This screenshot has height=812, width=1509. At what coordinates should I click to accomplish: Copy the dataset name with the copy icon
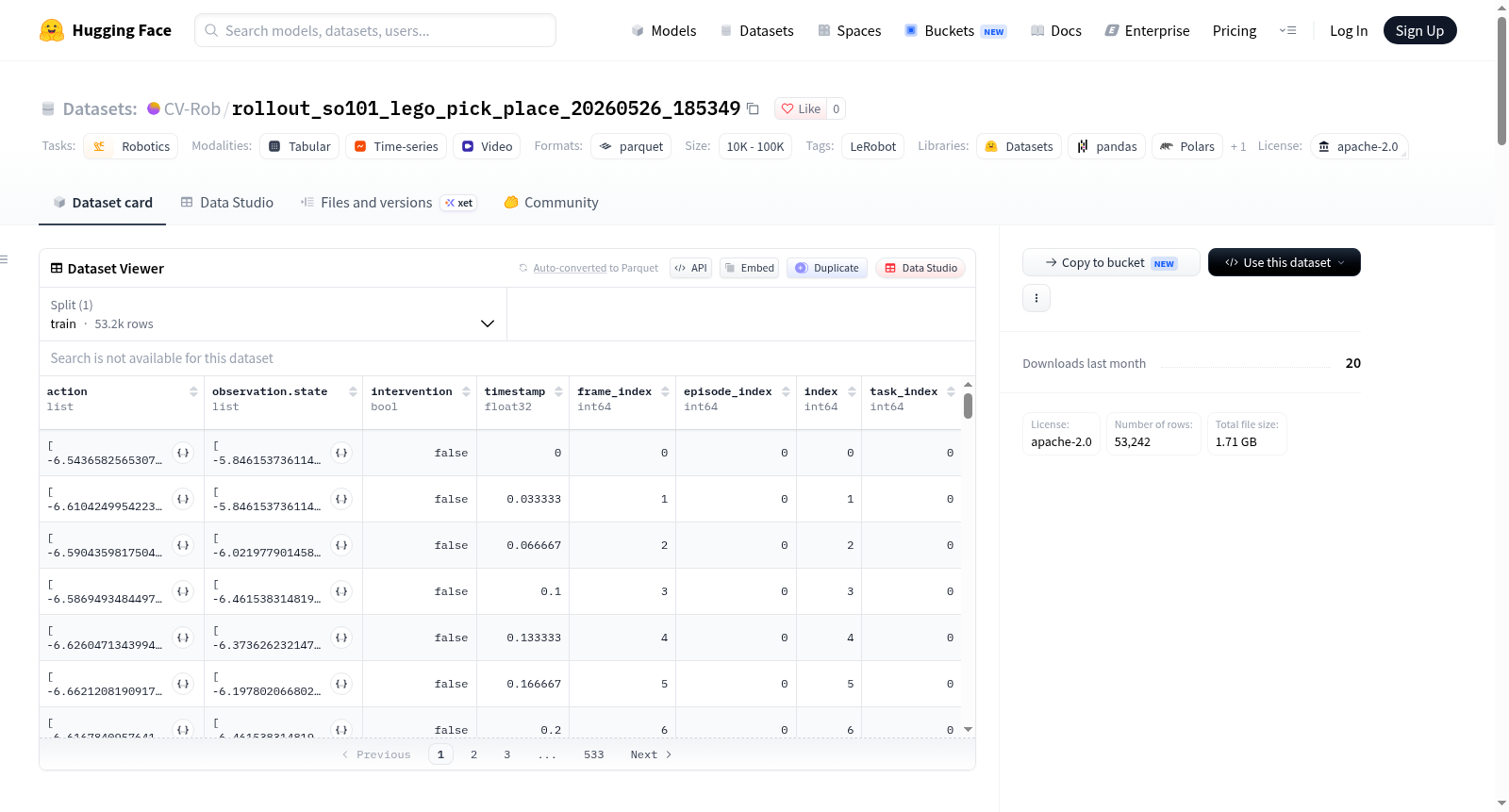pos(753,108)
